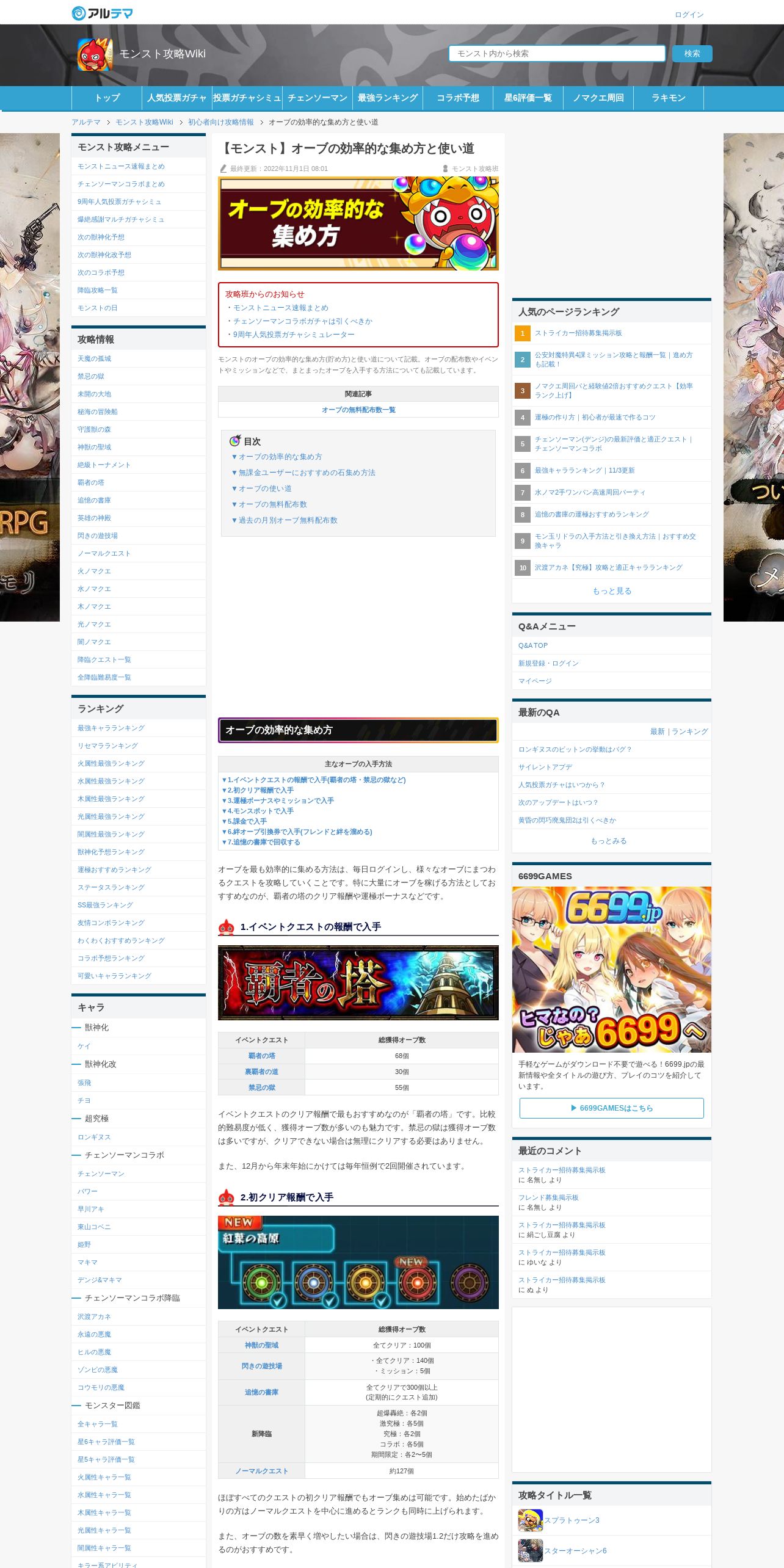This screenshot has width=784, height=1568.
Task: Open 運極の作り方 ranking entry
Action: coord(595,418)
